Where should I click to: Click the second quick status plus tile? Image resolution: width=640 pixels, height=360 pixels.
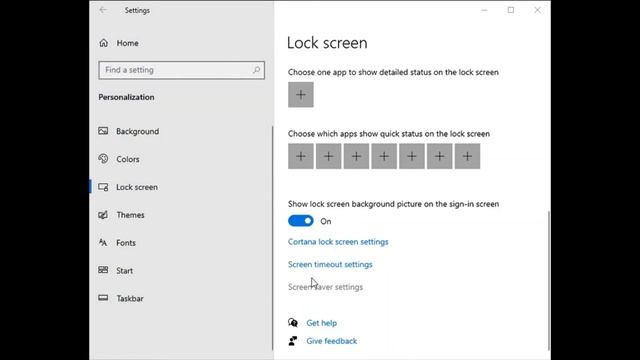pyautogui.click(x=329, y=156)
